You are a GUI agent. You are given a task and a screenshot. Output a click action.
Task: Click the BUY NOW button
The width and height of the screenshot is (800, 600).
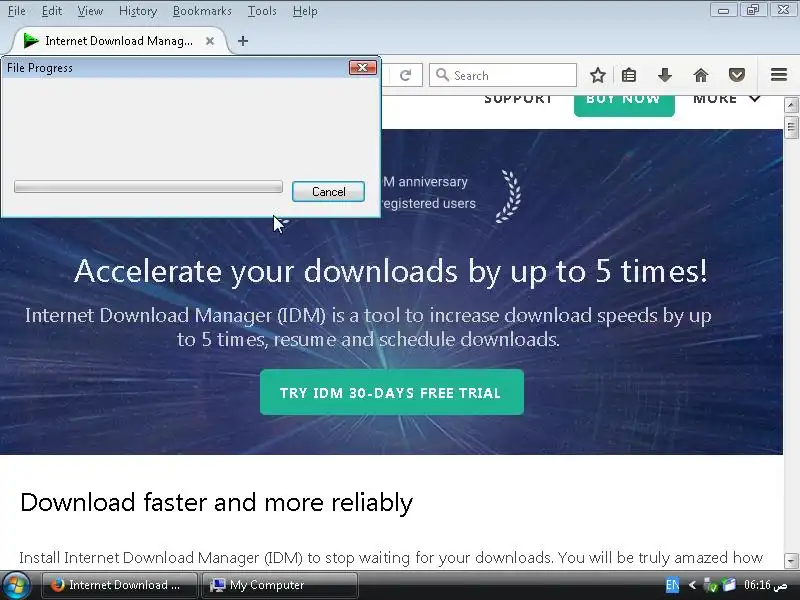(624, 105)
